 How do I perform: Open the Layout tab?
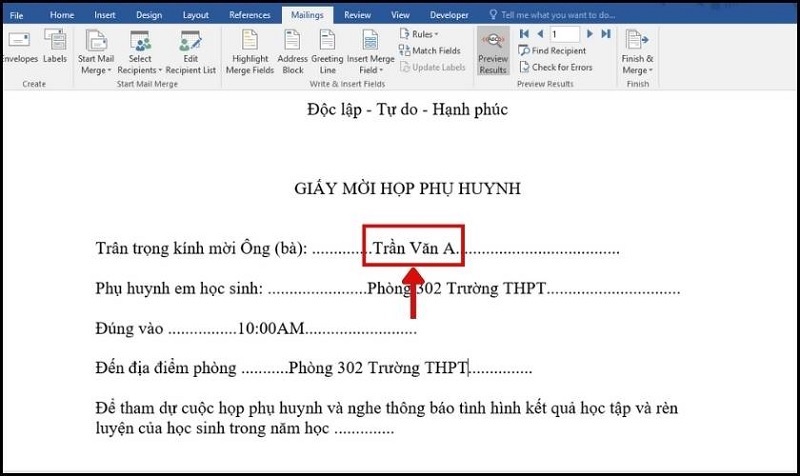point(195,15)
